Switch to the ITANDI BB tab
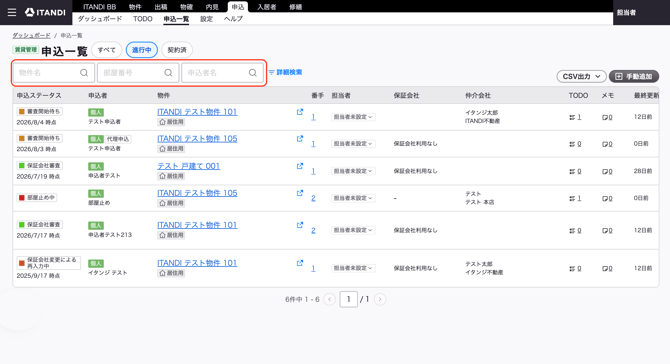The width and height of the screenshot is (670, 364). point(100,7)
